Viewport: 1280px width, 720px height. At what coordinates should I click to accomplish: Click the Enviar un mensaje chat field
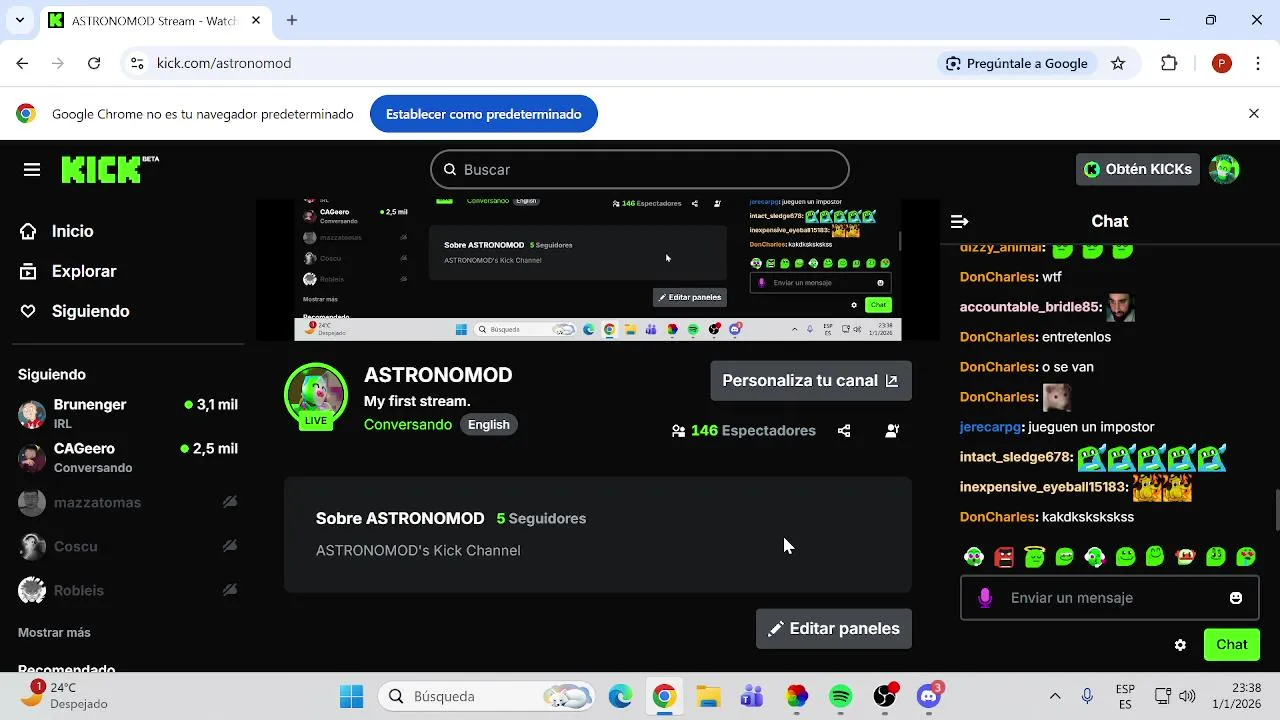1110,598
